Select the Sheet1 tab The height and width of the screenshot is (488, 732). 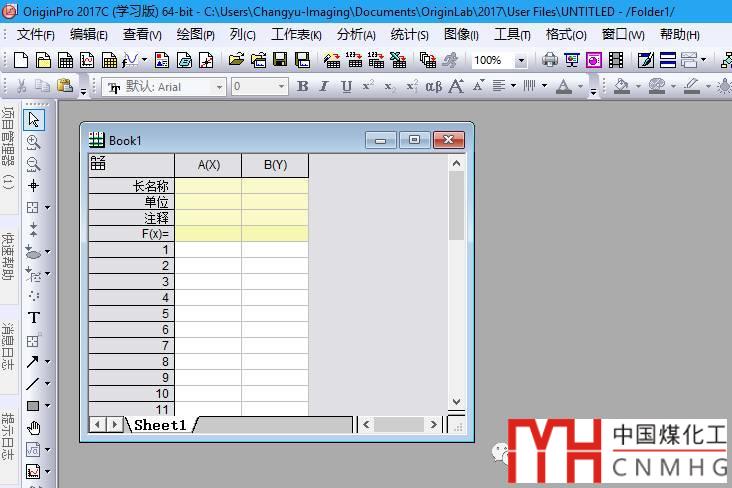160,425
